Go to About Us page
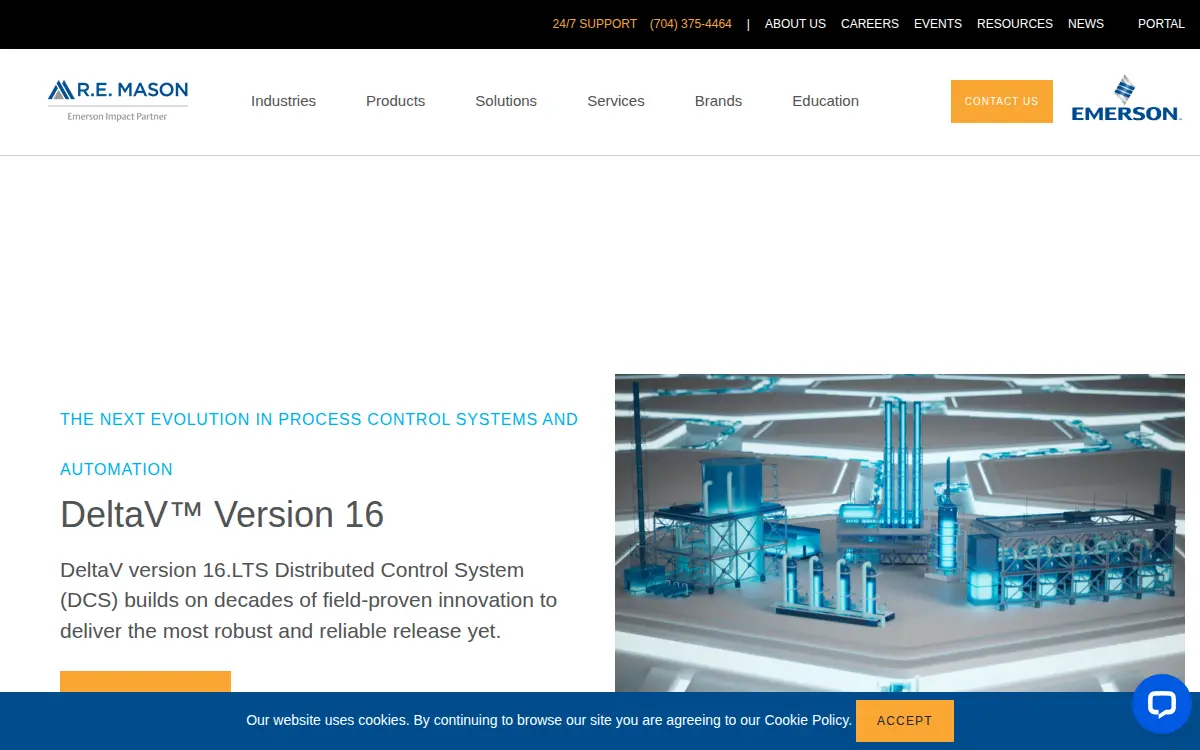This screenshot has width=1200, height=750. coord(795,24)
